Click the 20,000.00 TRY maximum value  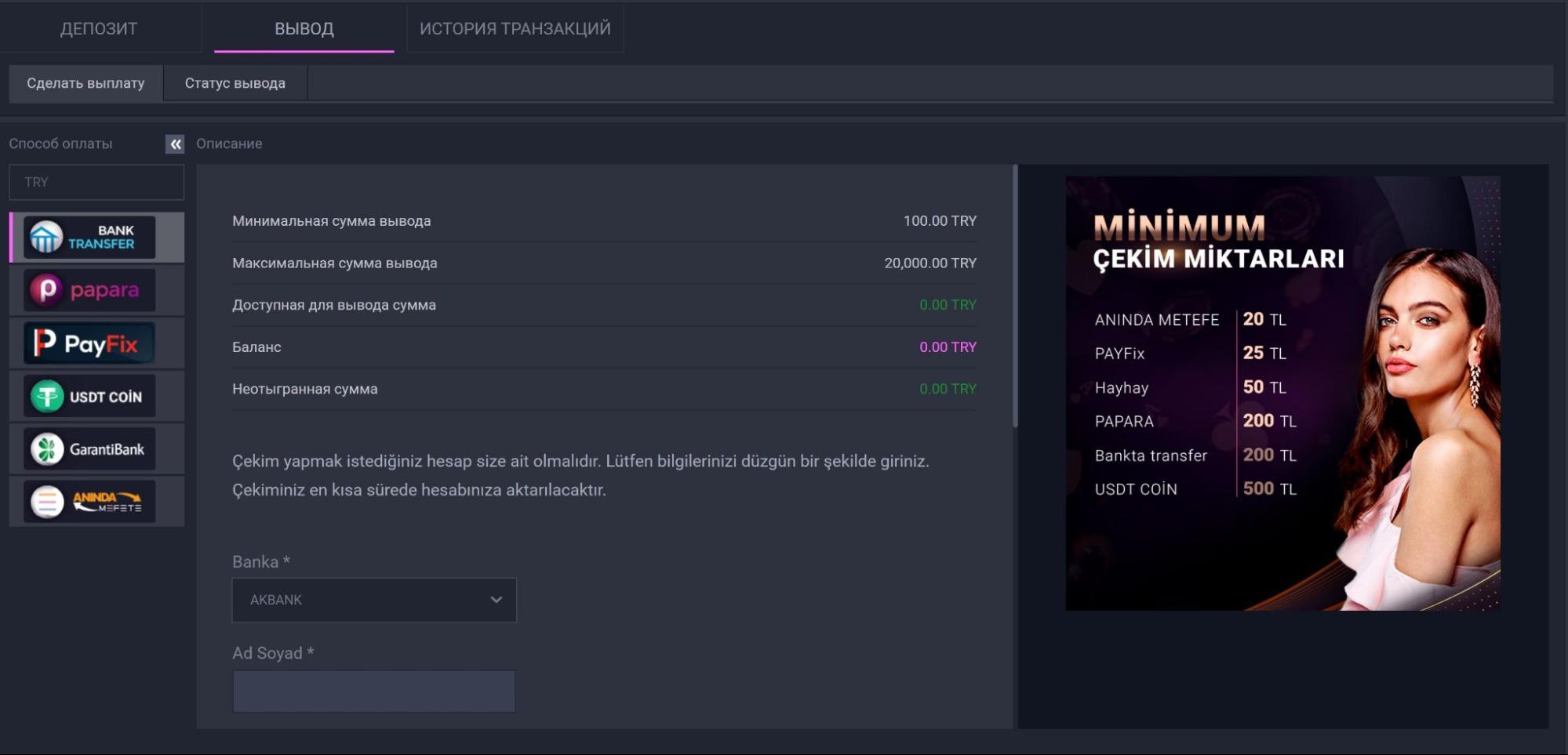pyautogui.click(x=930, y=263)
